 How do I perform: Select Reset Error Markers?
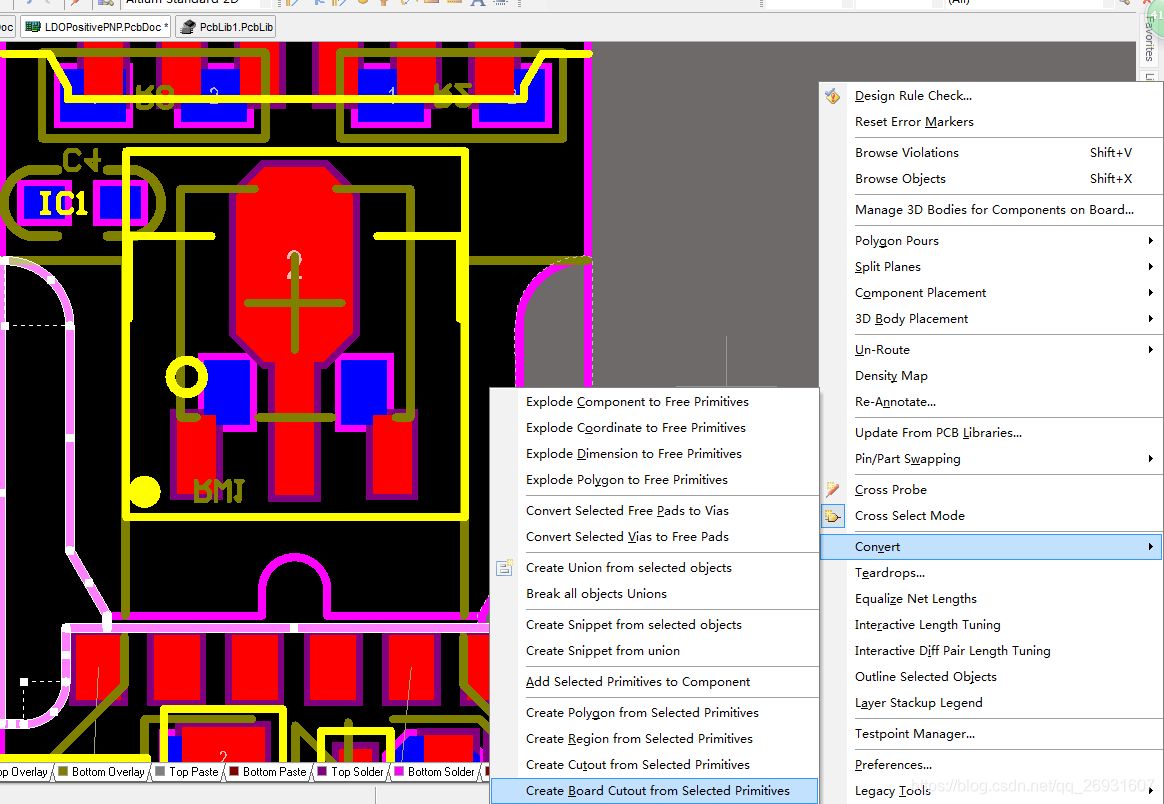tap(990, 122)
